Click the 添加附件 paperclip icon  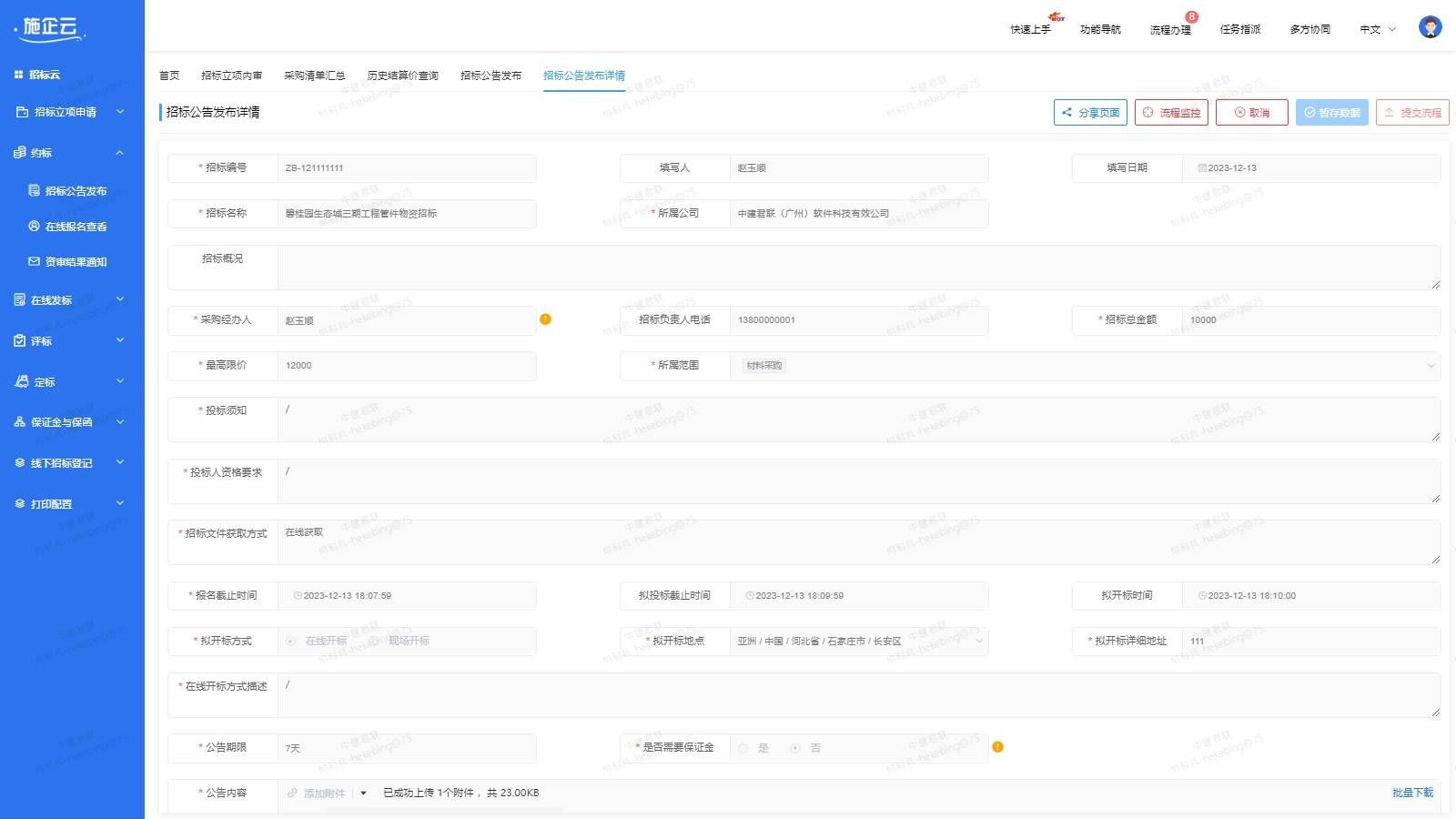pos(293,794)
